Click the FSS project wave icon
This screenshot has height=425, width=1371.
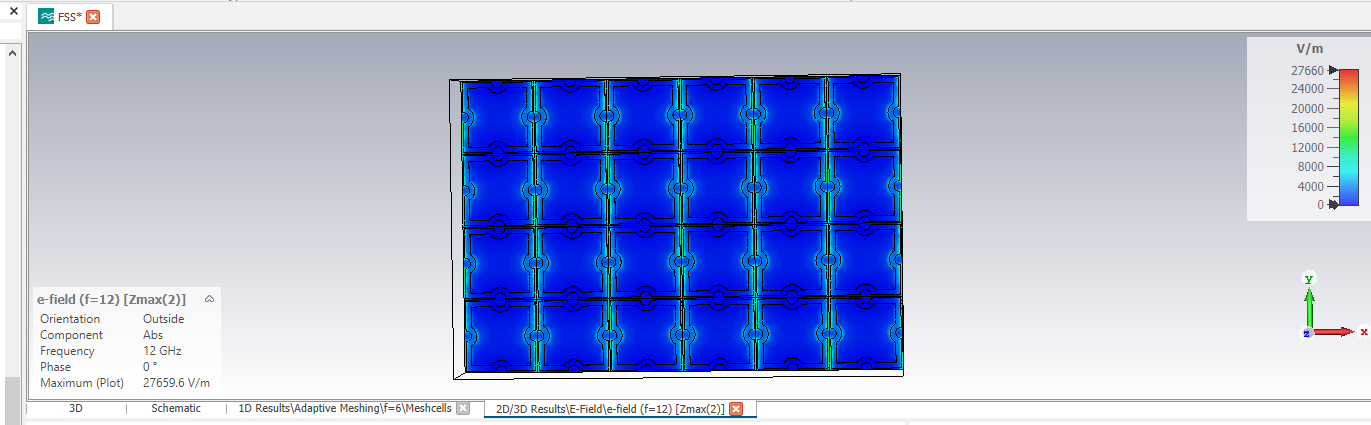point(46,17)
